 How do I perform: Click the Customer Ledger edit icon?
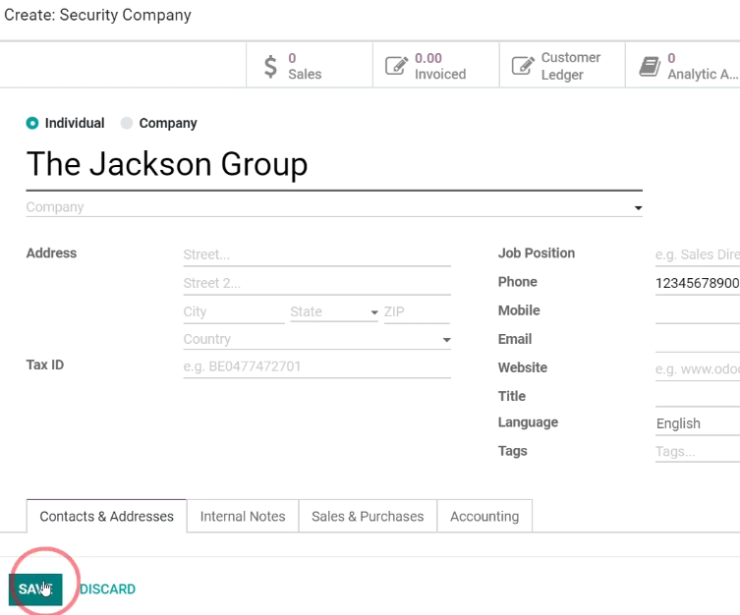523,66
